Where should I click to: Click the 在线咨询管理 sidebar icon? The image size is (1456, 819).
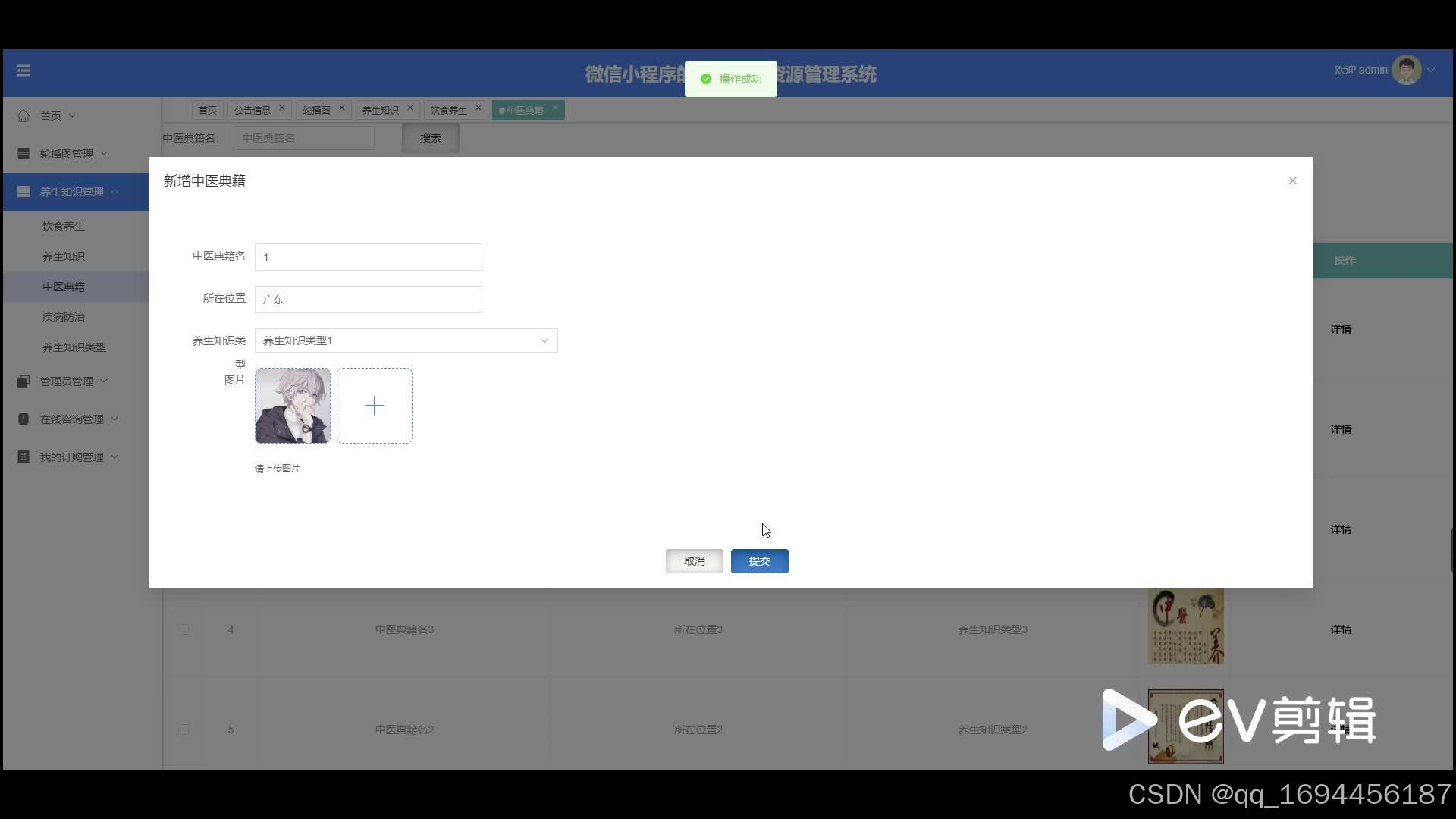coord(24,419)
